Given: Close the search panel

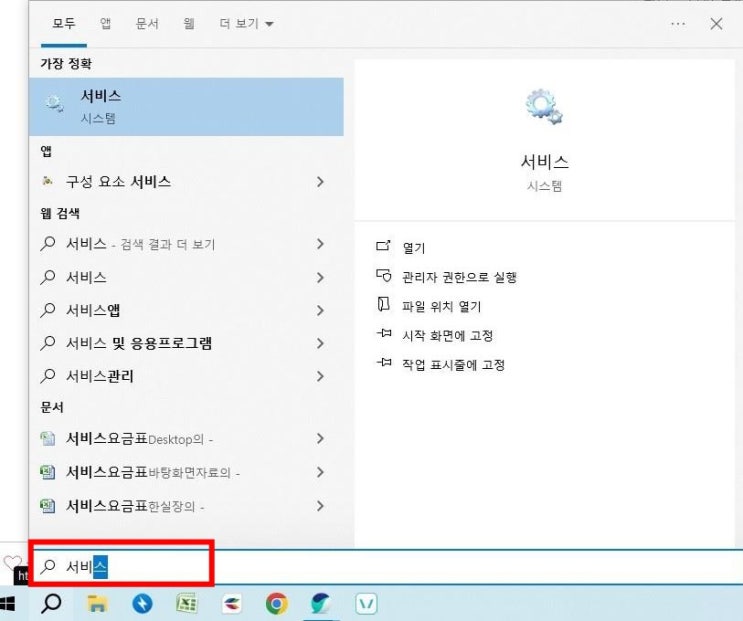Looking at the screenshot, I should [716, 24].
